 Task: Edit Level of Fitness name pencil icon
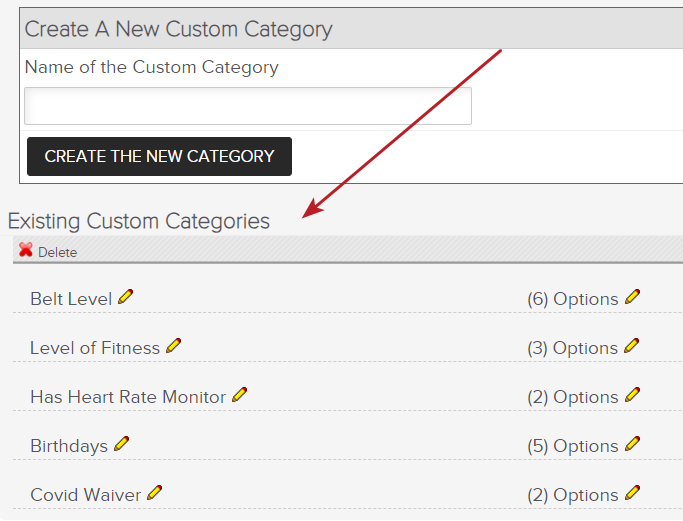point(173,346)
